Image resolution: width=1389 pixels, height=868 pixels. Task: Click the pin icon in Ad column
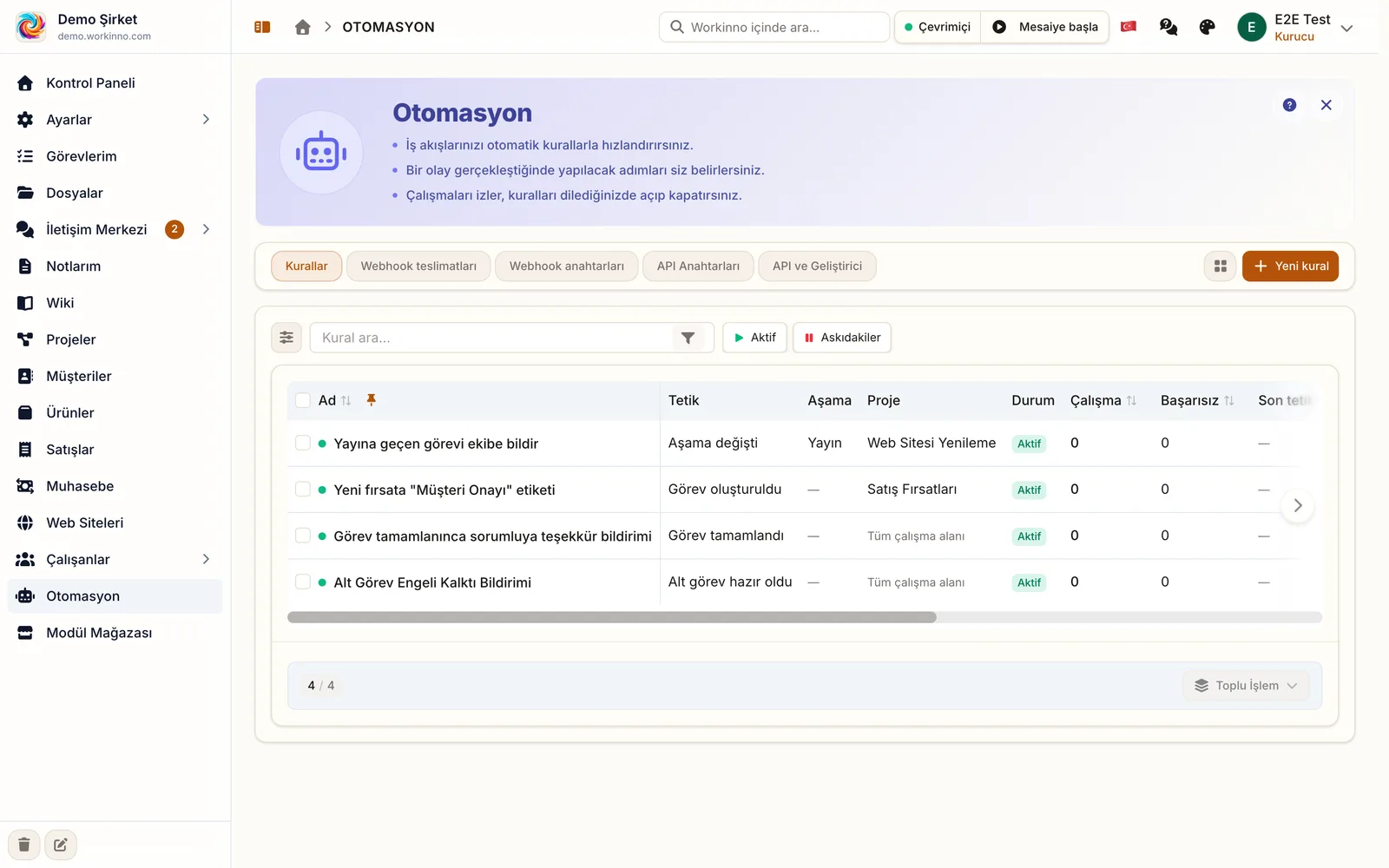click(x=372, y=400)
